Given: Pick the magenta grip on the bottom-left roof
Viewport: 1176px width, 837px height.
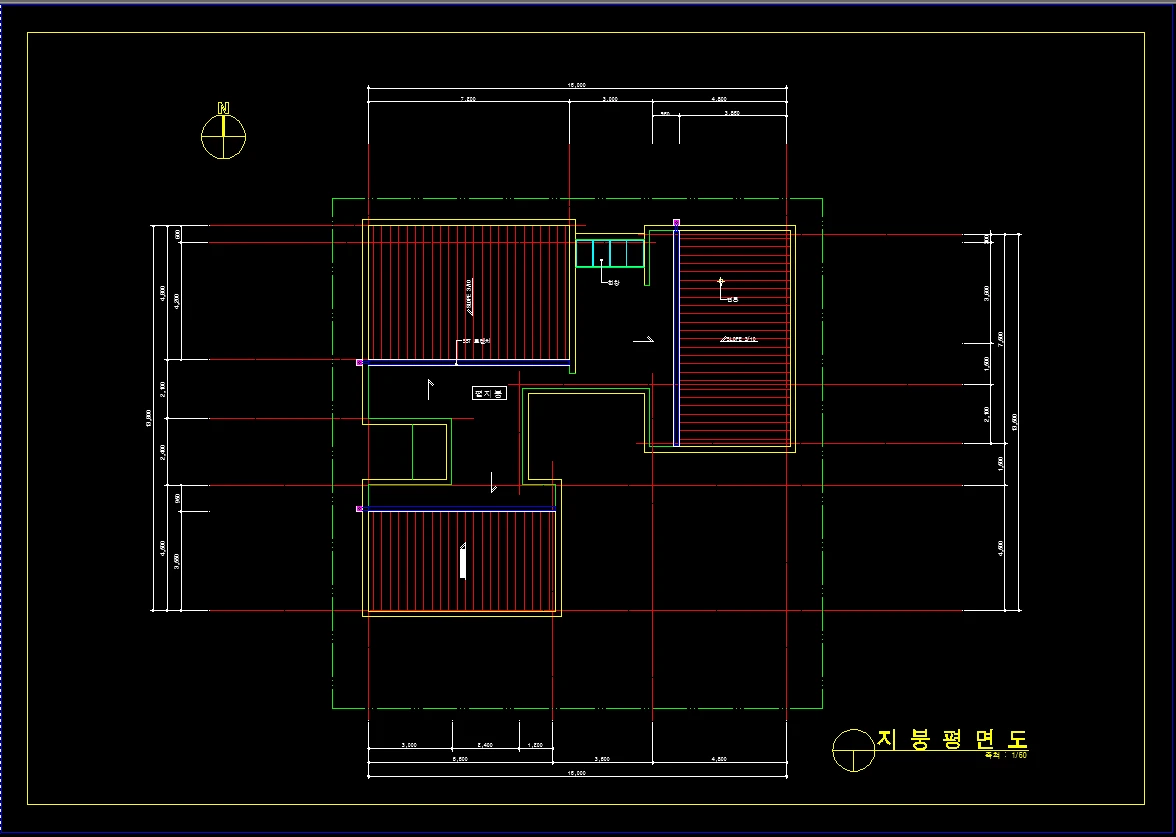Looking at the screenshot, I should [360, 509].
